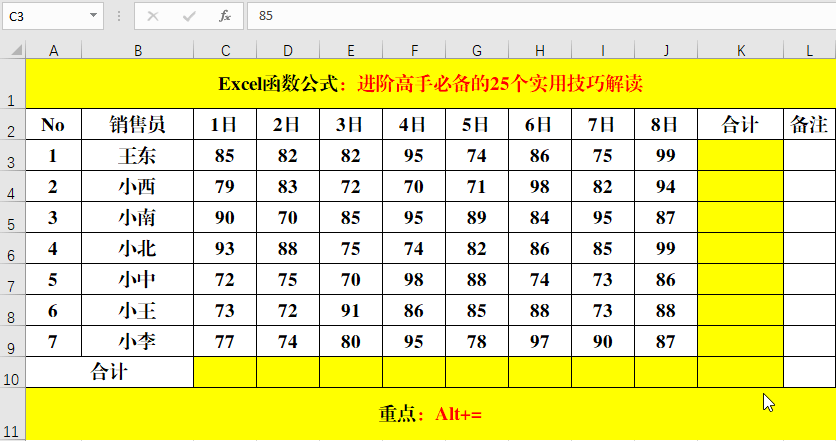Click 王东's 1日 value 85
The image size is (836, 441).
[225, 155]
